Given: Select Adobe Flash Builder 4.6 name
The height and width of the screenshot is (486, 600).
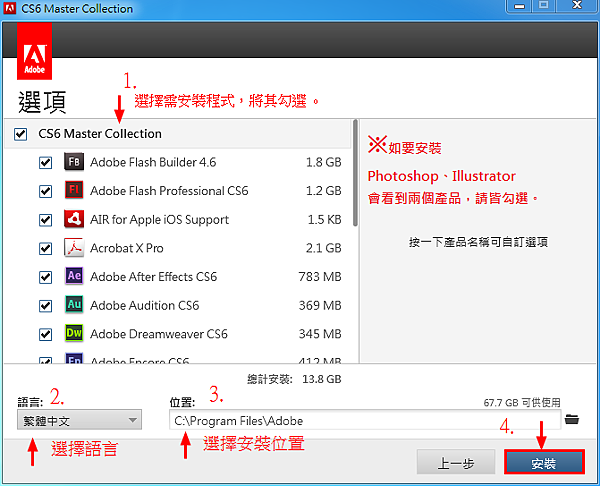Looking at the screenshot, I should [153, 162].
